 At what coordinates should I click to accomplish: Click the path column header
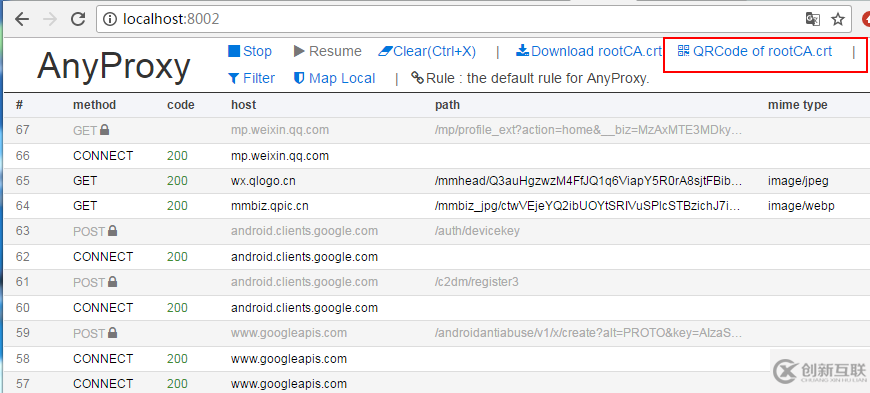click(x=447, y=105)
